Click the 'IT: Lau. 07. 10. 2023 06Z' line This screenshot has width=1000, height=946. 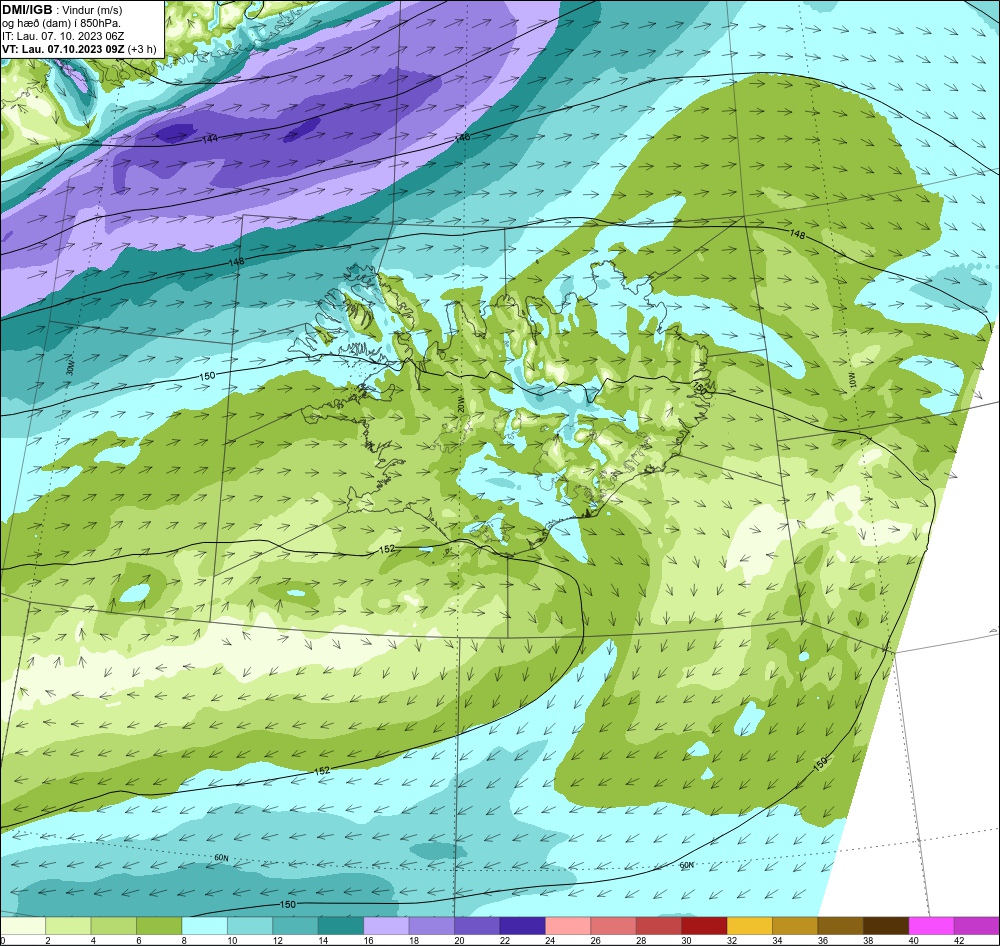pyautogui.click(x=63, y=36)
